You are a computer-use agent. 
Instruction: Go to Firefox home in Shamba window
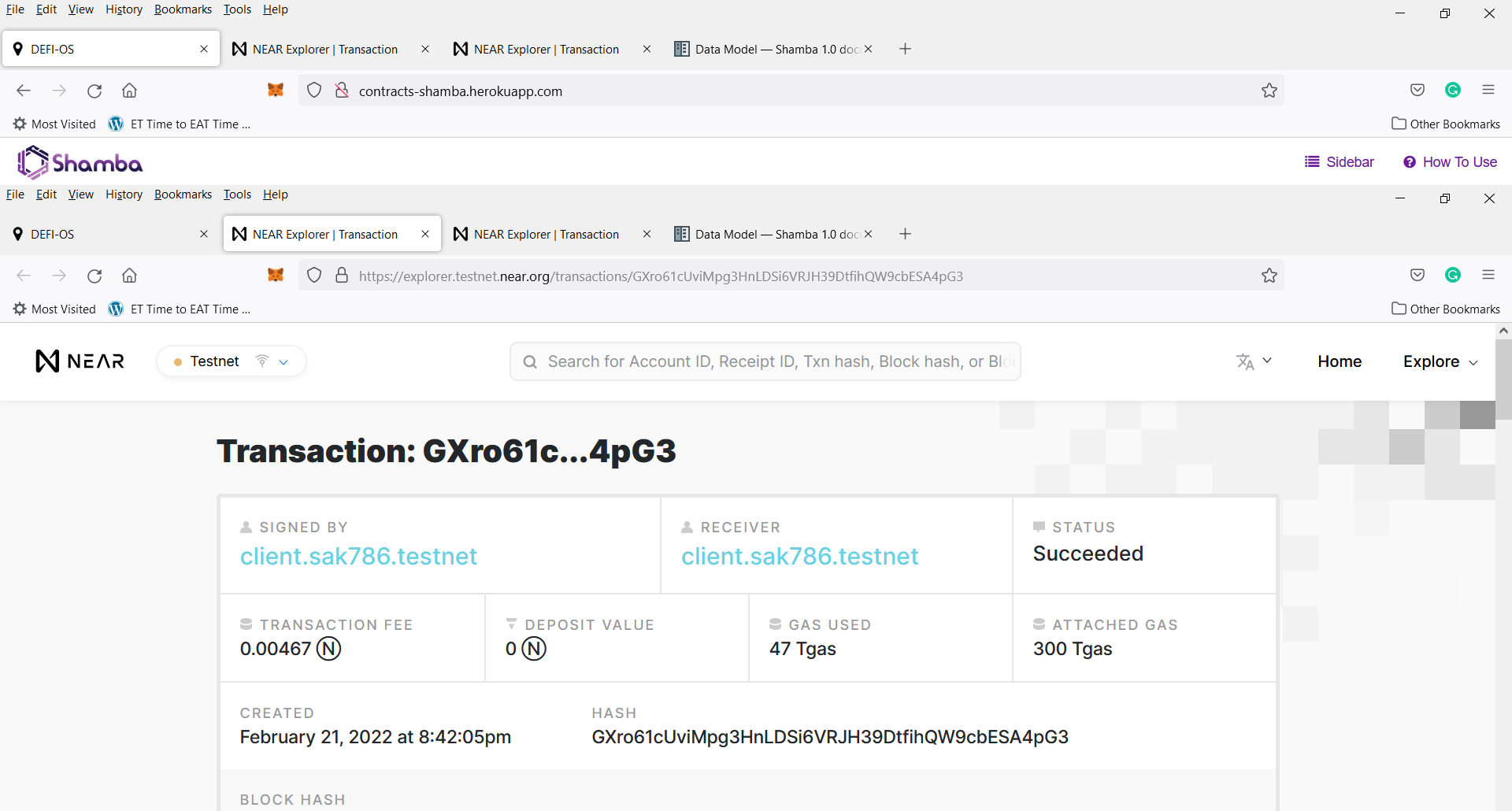130,91
